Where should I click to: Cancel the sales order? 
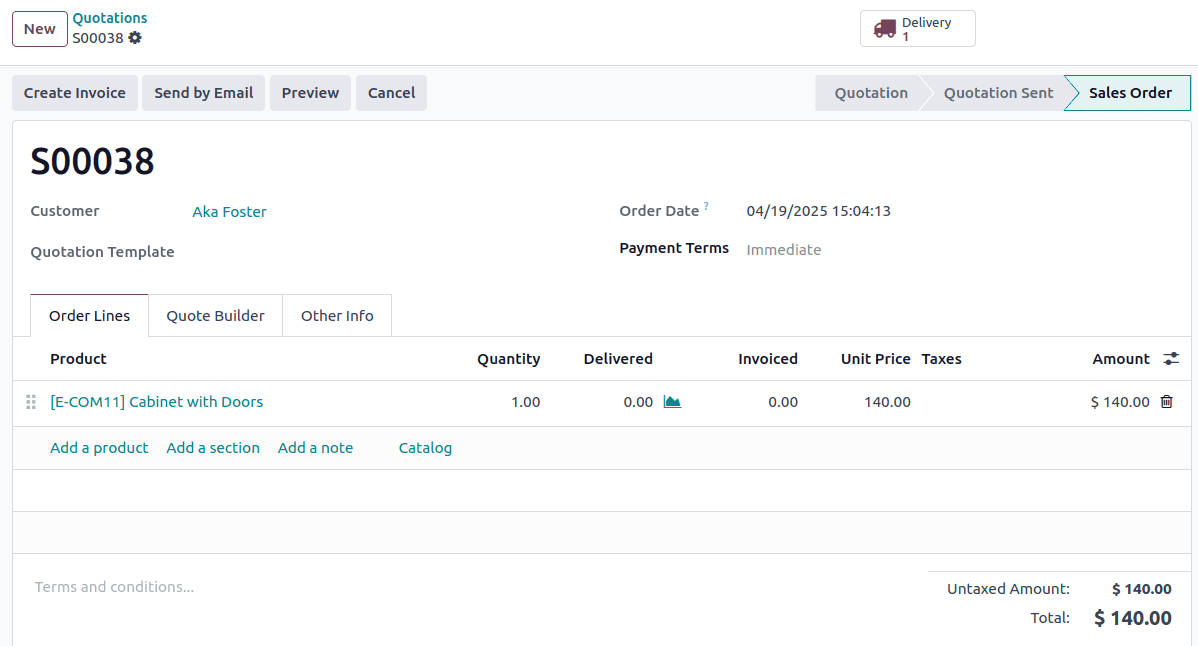point(391,93)
